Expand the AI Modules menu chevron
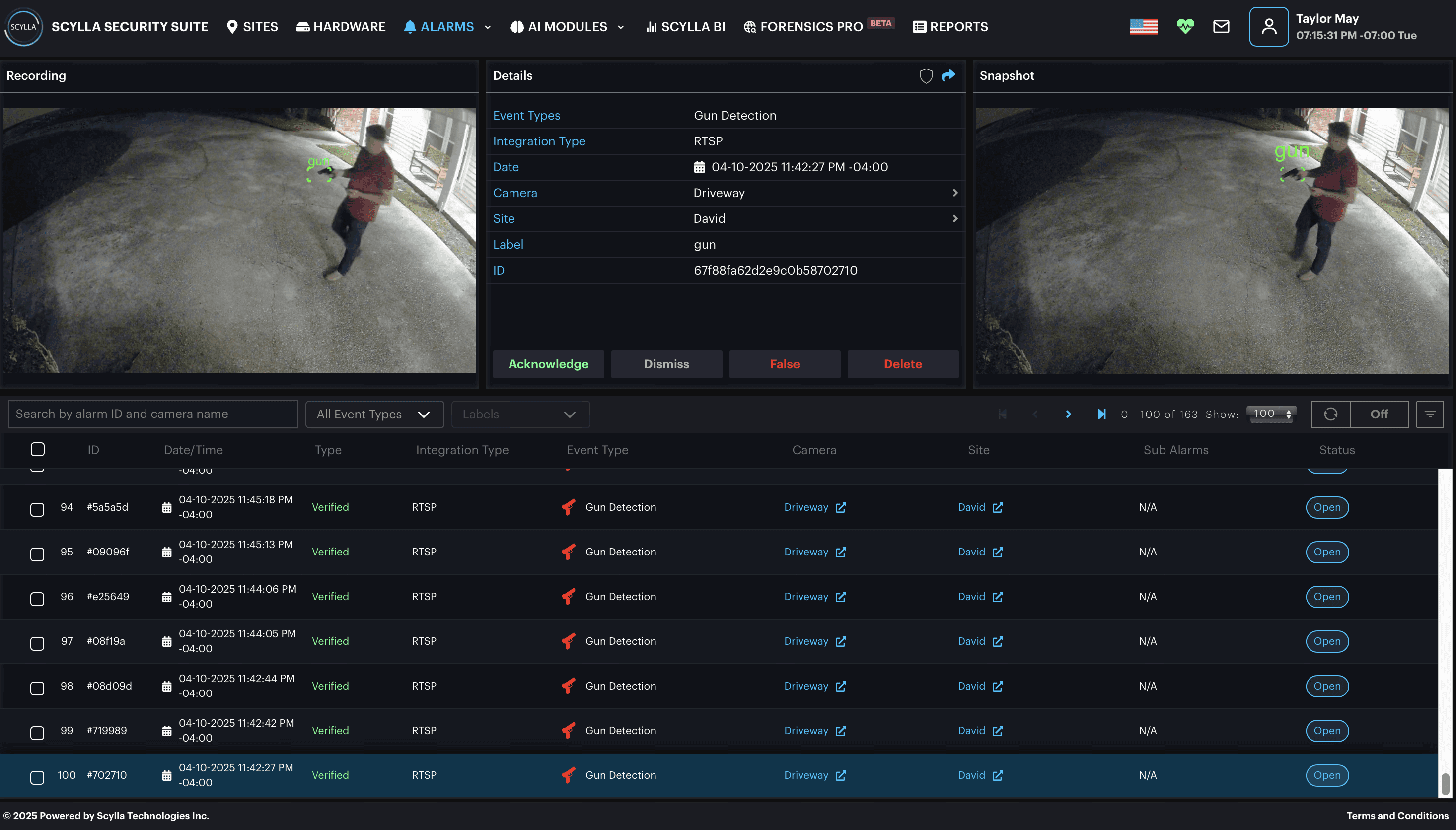Image resolution: width=1456 pixels, height=830 pixels. pyautogui.click(x=621, y=27)
